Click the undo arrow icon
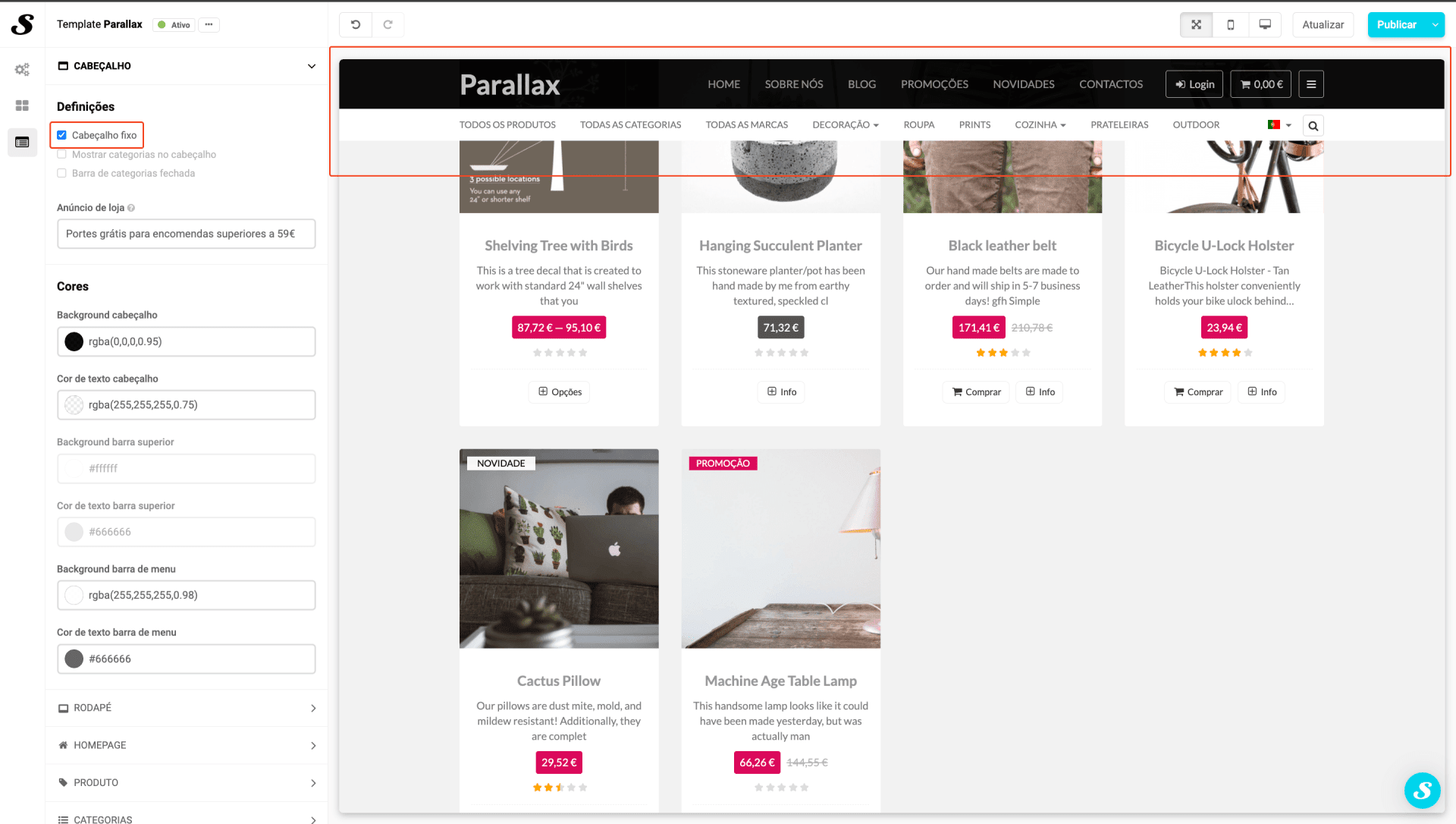 [x=356, y=24]
